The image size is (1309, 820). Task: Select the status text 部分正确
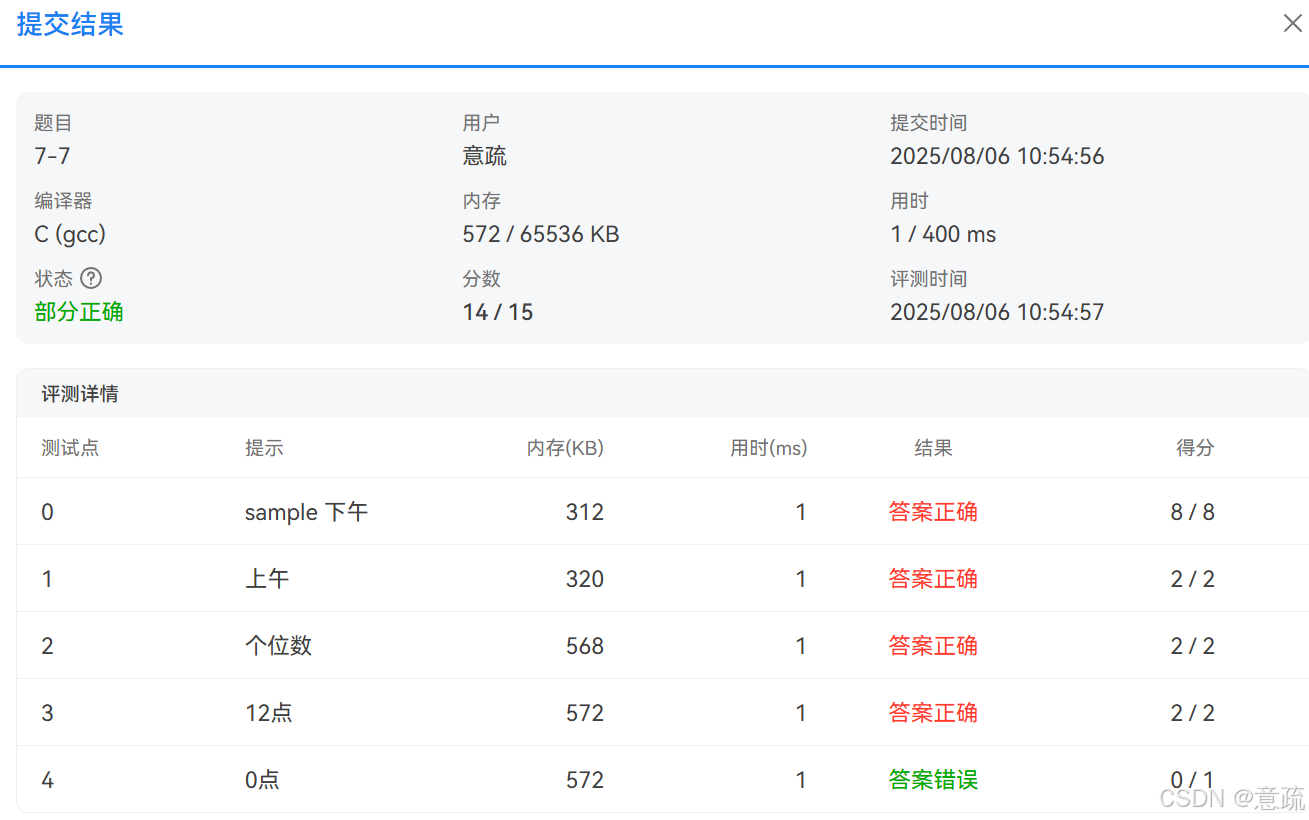tap(79, 312)
